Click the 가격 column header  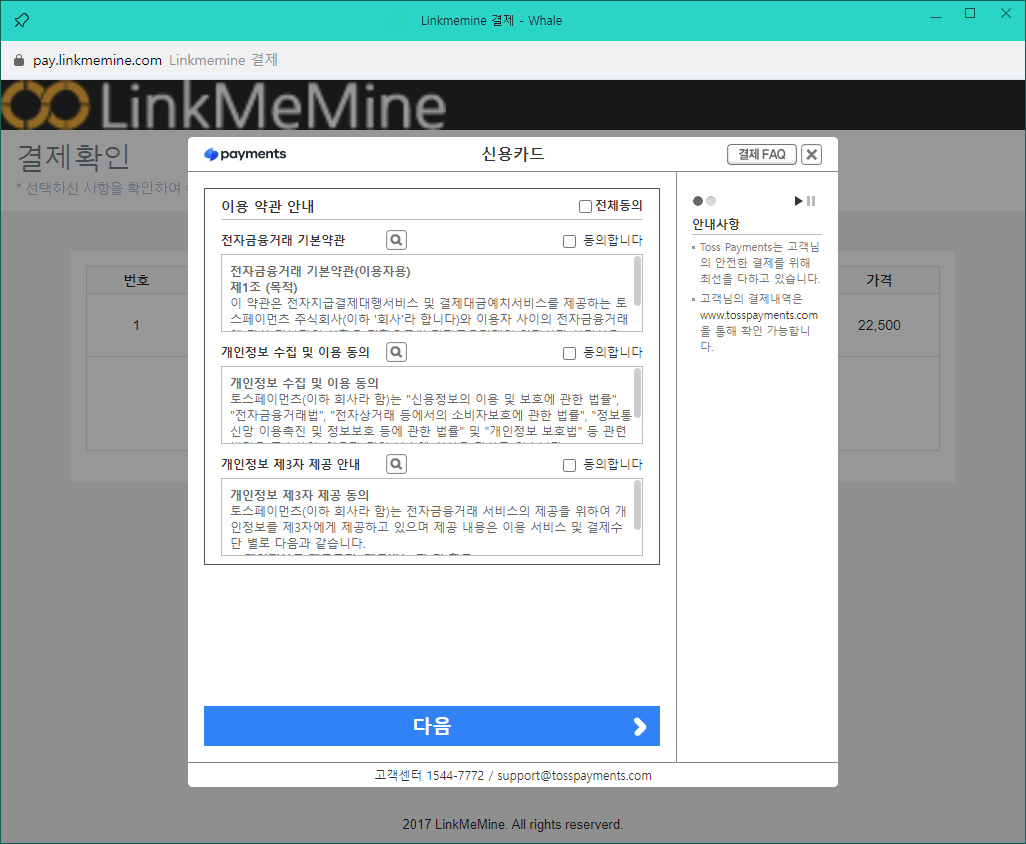pos(879,281)
